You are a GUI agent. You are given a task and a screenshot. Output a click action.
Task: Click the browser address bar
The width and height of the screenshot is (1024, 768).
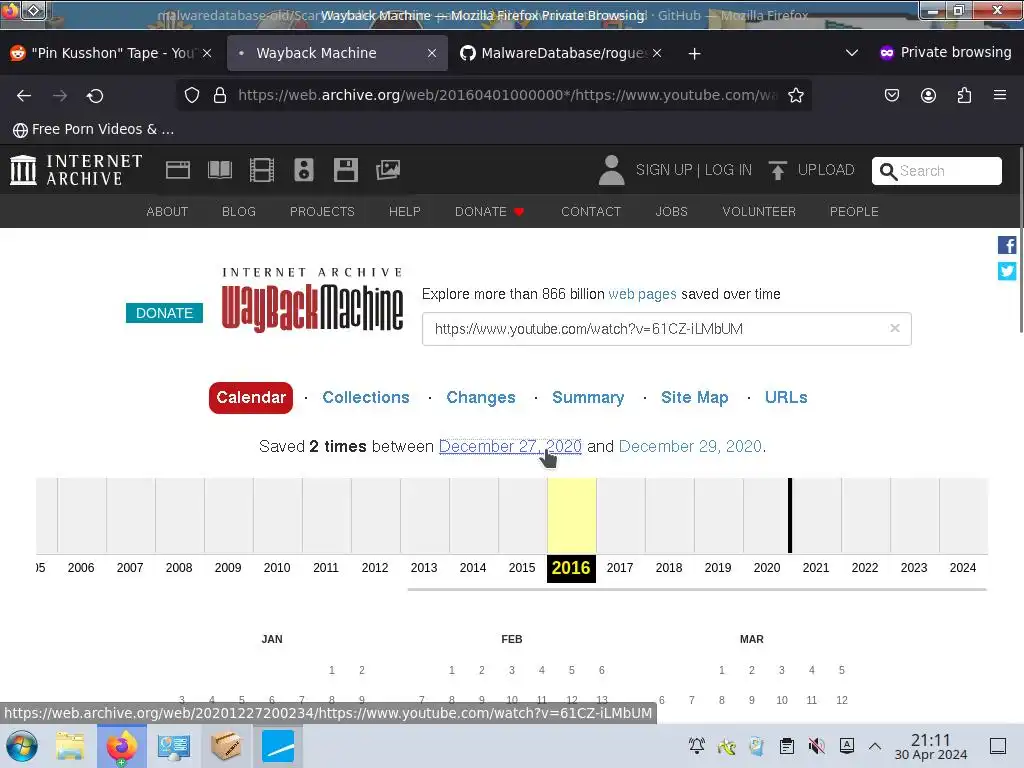point(506,95)
